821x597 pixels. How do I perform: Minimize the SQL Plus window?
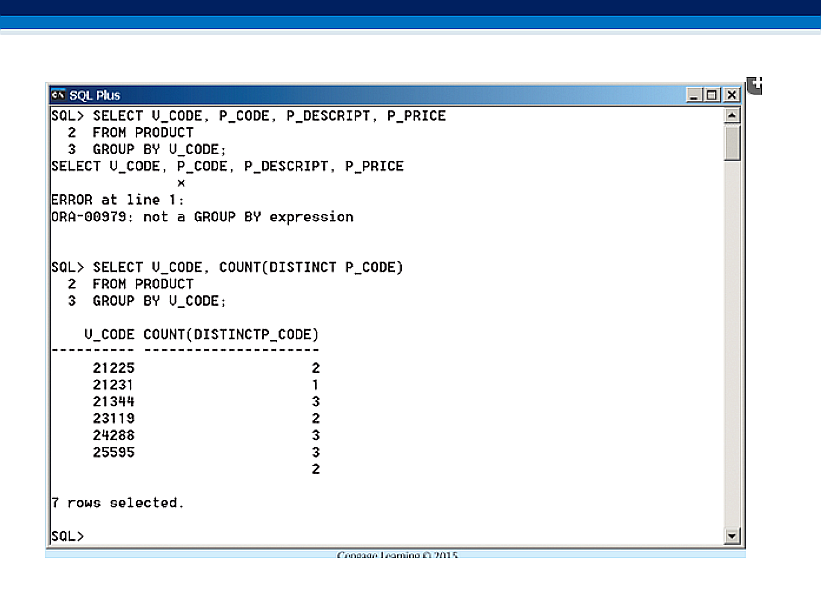[x=694, y=95]
